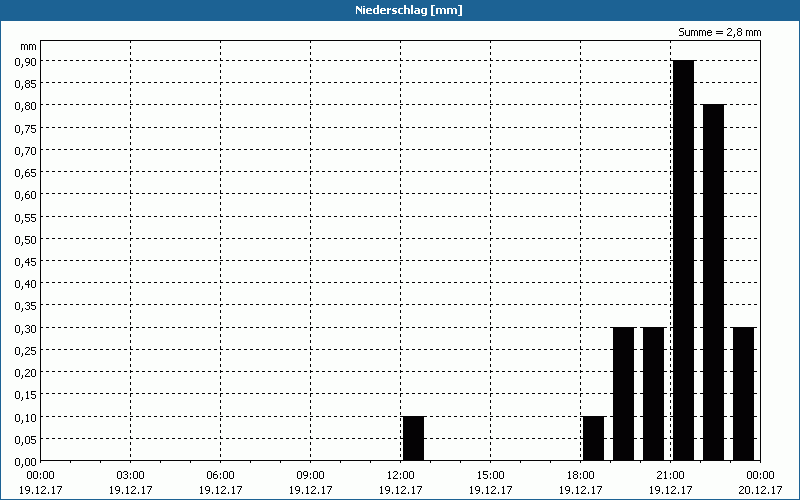Click the 0,35 y-axis label
The image size is (800, 500).
click(26, 306)
